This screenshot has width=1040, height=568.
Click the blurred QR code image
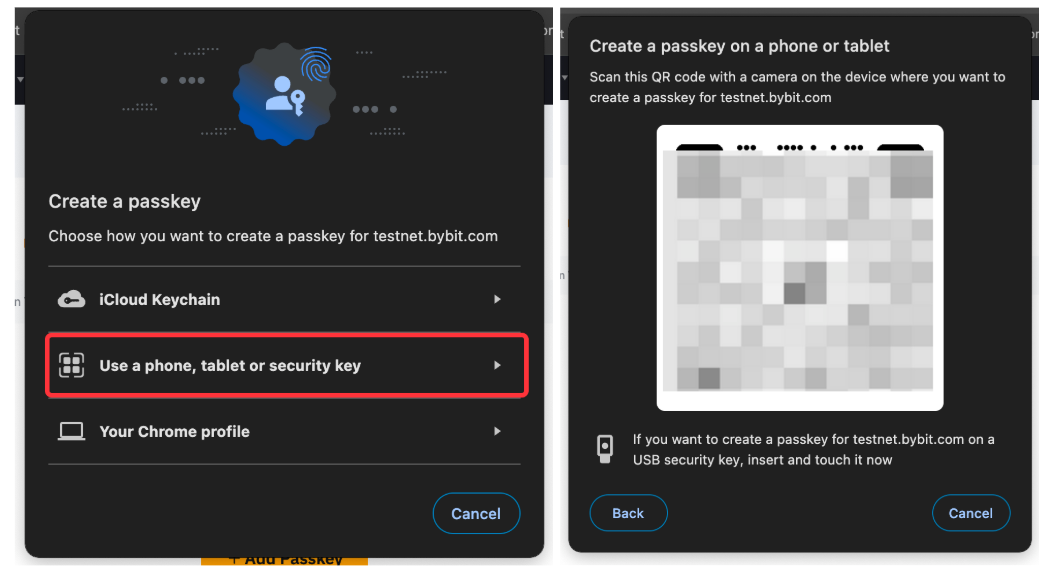pos(800,267)
